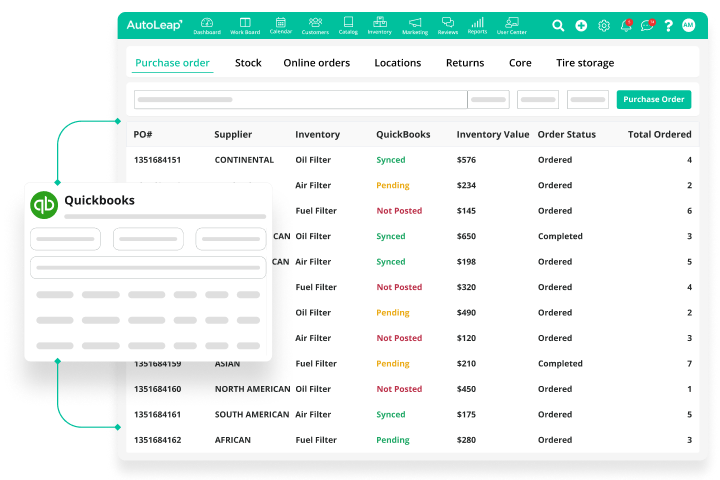Open the AM user avatar menu

[689, 26]
